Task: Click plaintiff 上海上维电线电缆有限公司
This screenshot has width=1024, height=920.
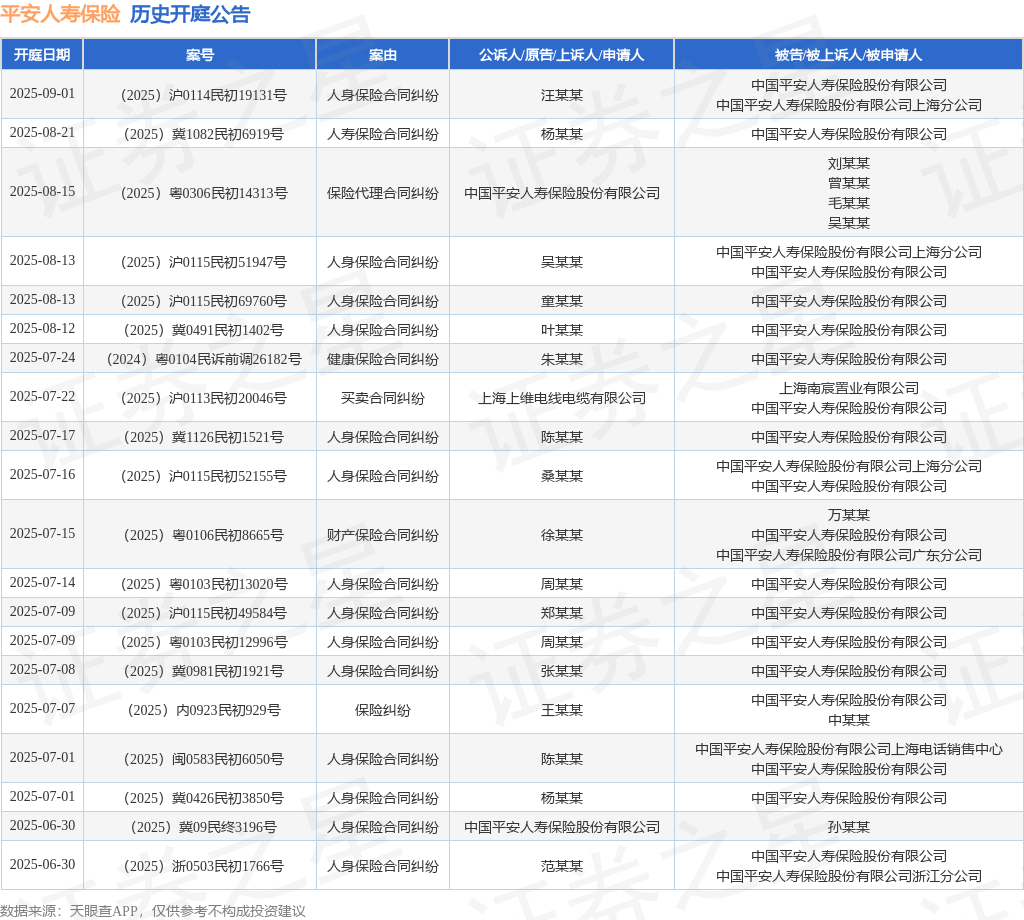Action: [562, 398]
